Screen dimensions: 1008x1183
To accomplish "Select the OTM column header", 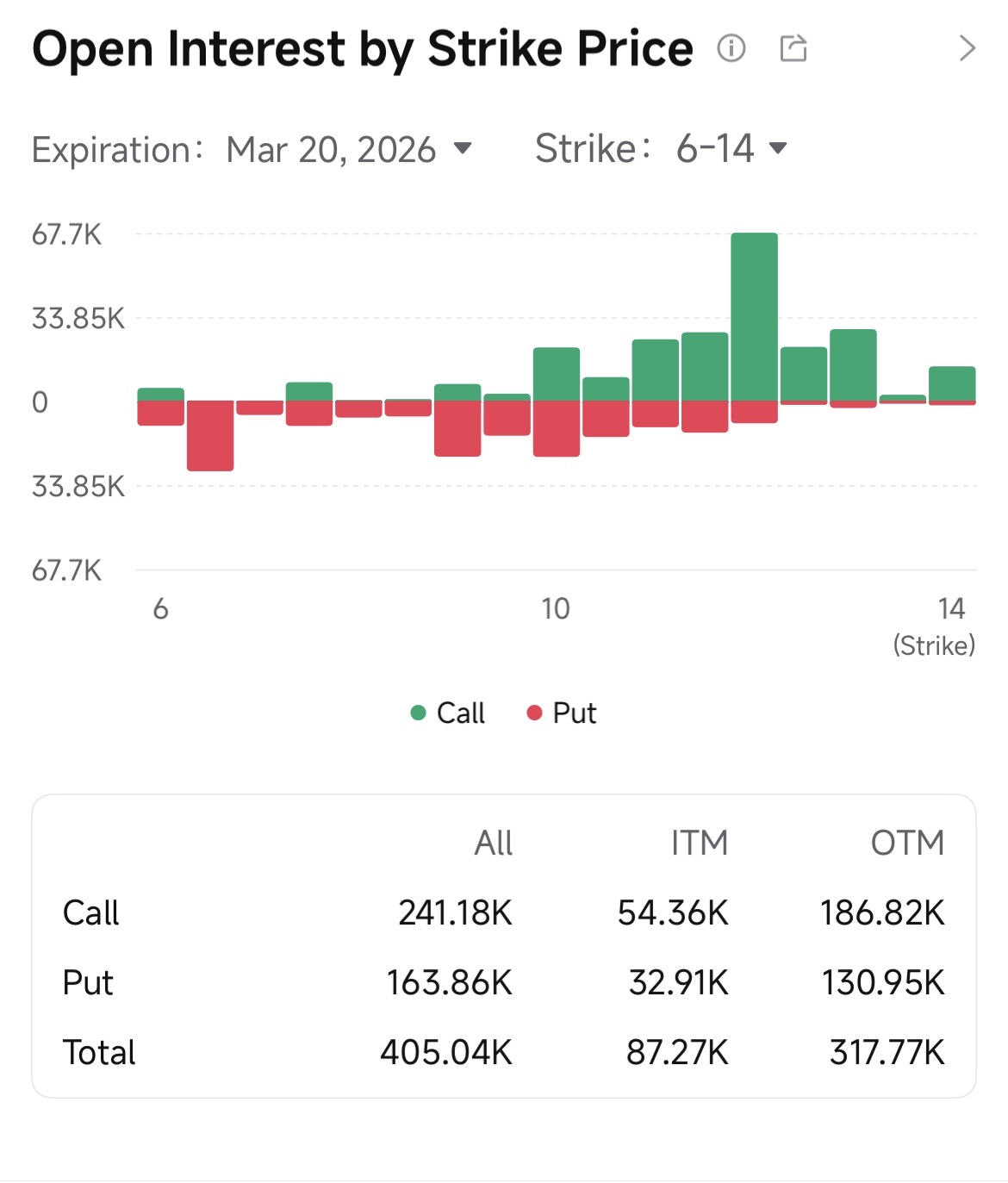I will pyautogui.click(x=908, y=843).
